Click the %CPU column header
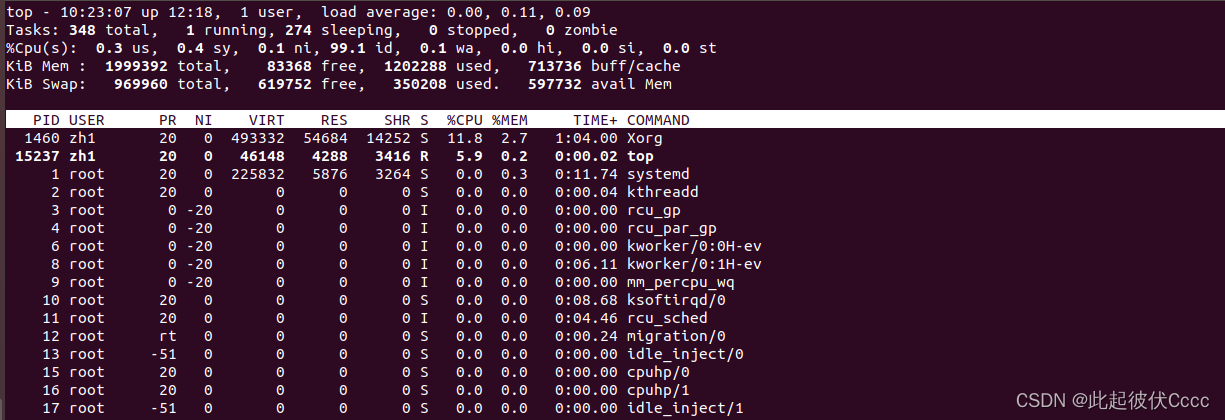 pos(465,120)
